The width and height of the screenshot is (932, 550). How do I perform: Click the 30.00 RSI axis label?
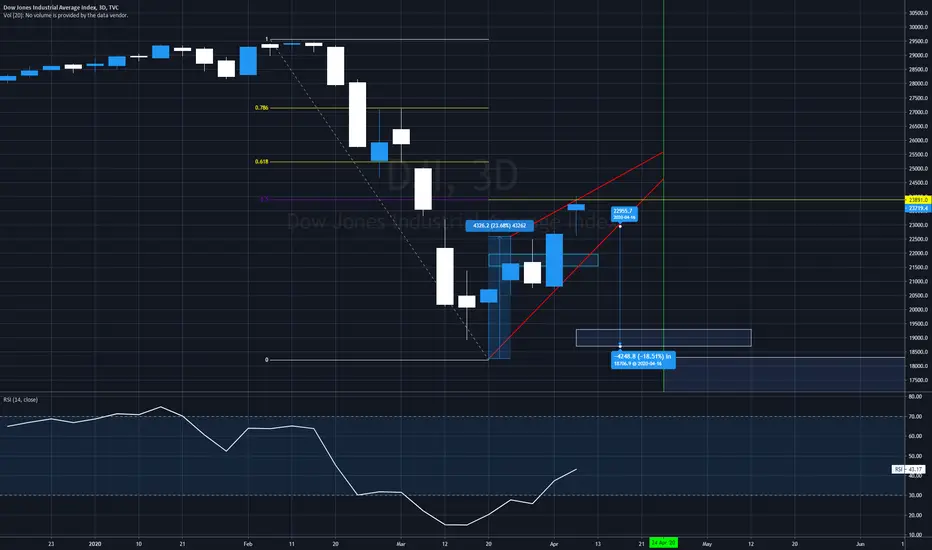click(915, 495)
